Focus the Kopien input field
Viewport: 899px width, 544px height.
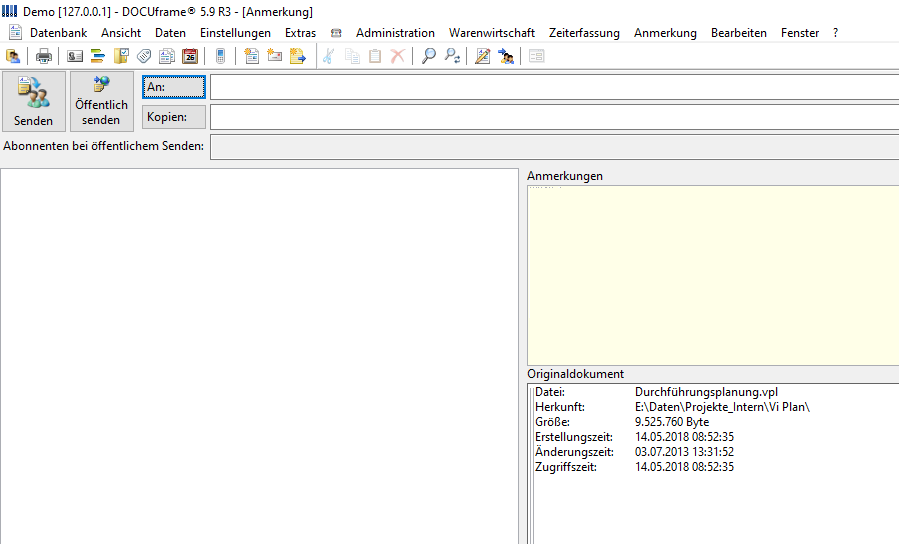tap(554, 117)
